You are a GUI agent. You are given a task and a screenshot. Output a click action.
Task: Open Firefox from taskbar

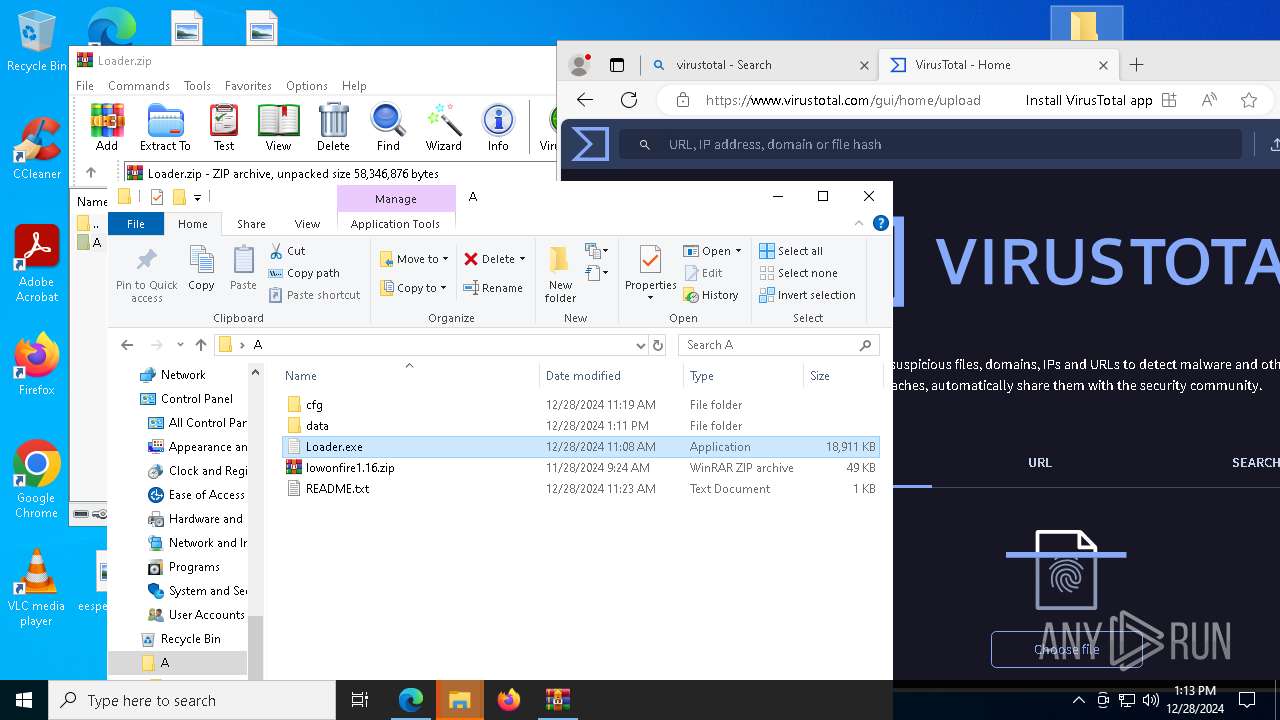509,700
